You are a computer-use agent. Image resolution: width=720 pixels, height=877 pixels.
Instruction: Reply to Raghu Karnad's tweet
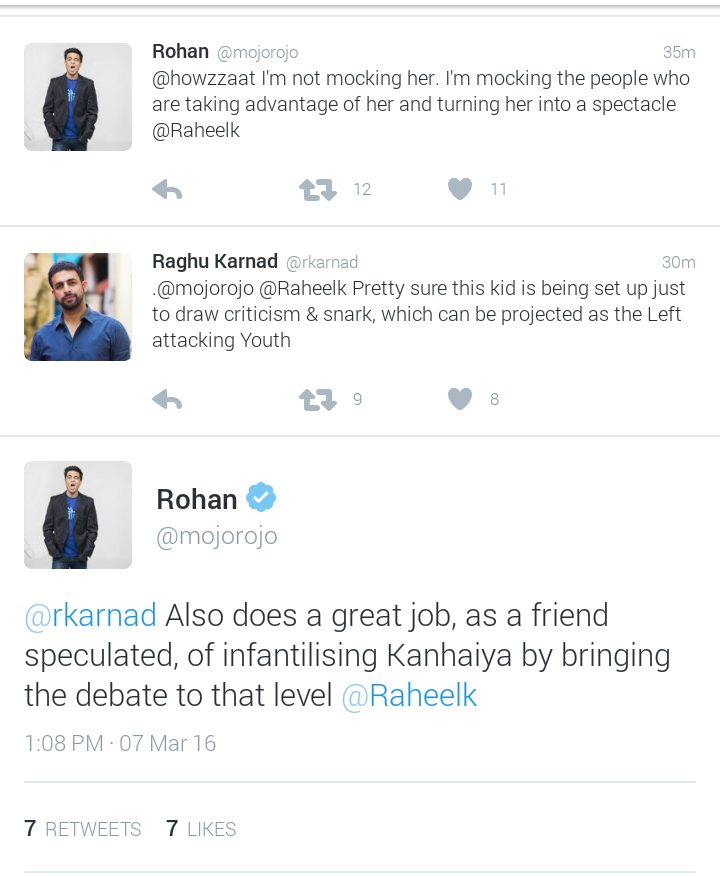point(167,400)
